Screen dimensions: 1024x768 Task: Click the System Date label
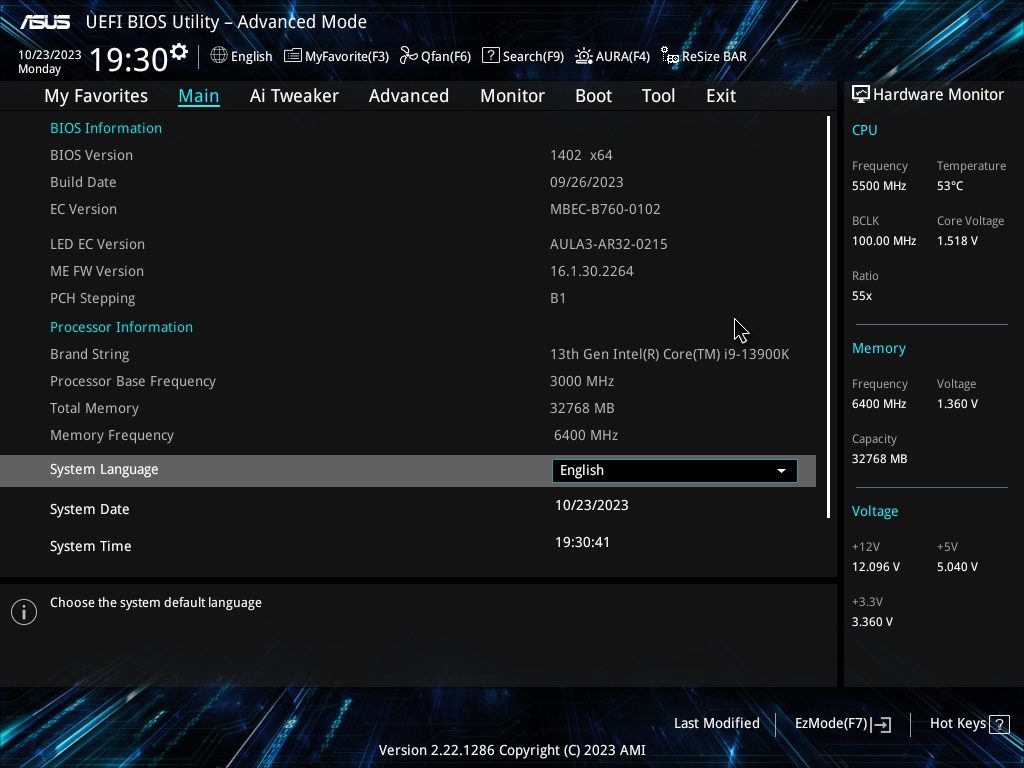point(89,509)
